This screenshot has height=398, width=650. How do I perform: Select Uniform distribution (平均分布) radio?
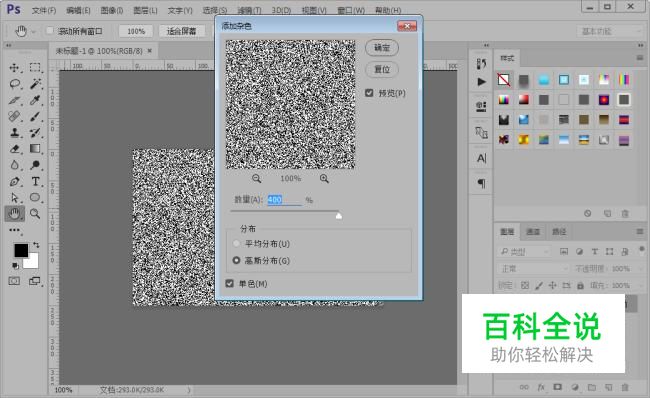pos(236,243)
